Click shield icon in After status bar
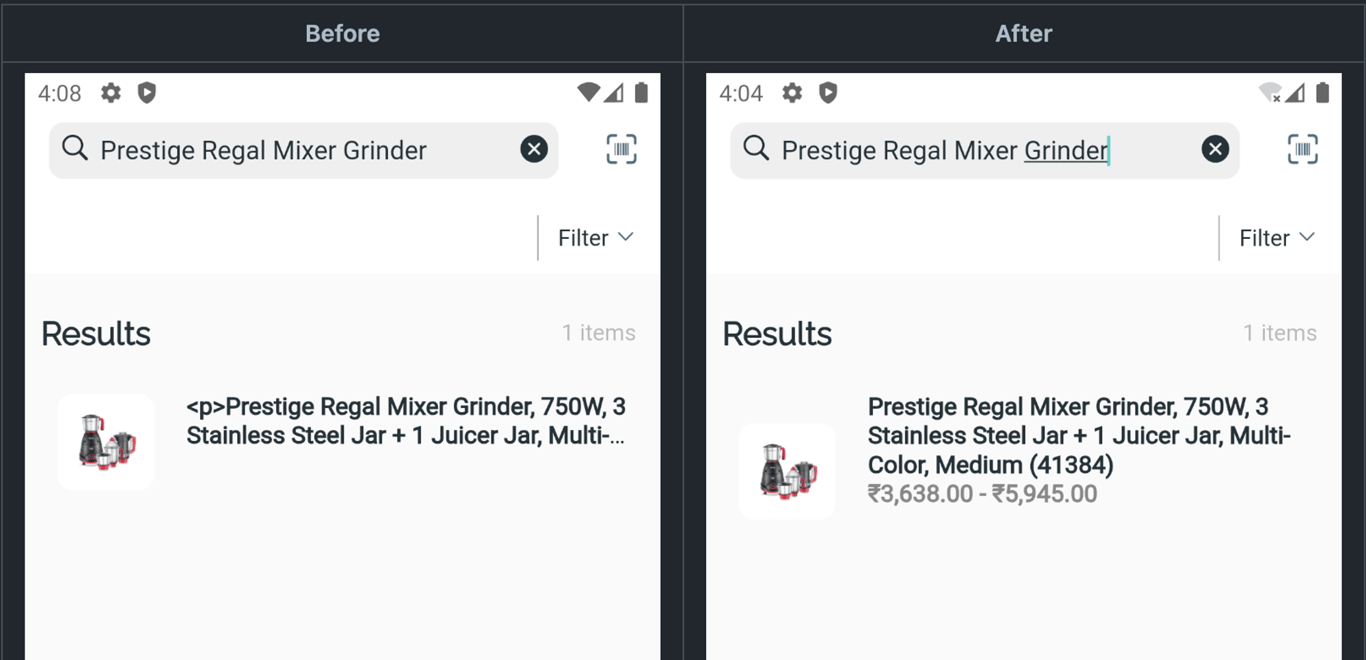Viewport: 1366px width, 660px height. point(828,93)
